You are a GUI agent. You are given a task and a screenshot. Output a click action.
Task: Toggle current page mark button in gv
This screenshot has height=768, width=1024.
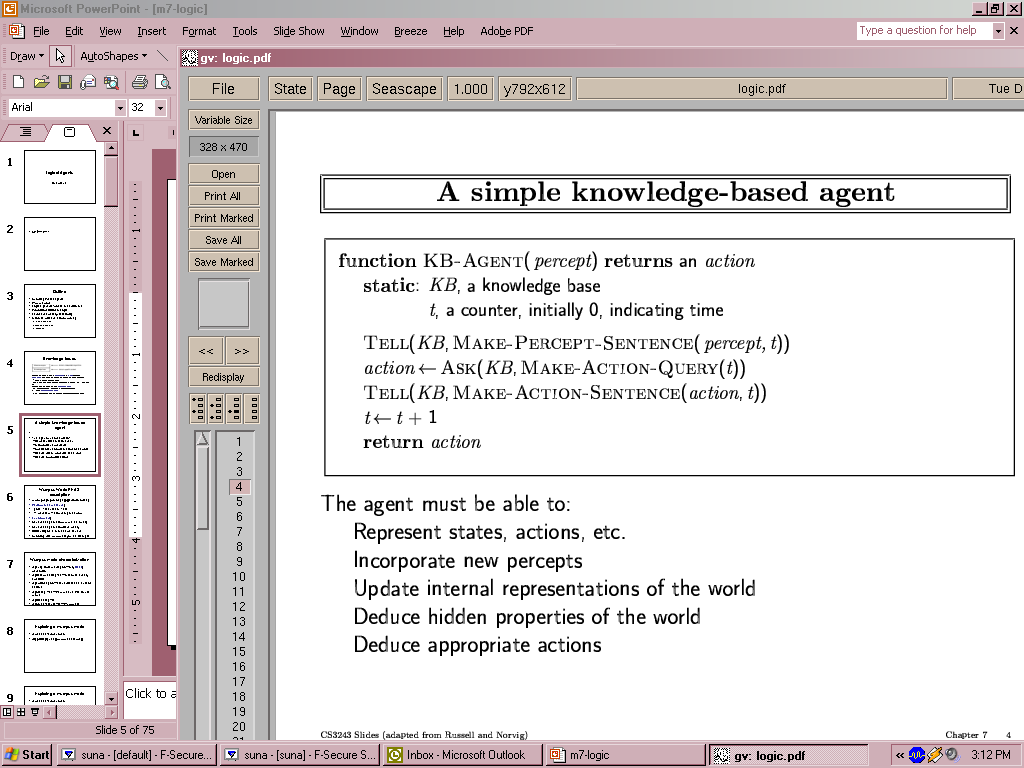coord(234,408)
